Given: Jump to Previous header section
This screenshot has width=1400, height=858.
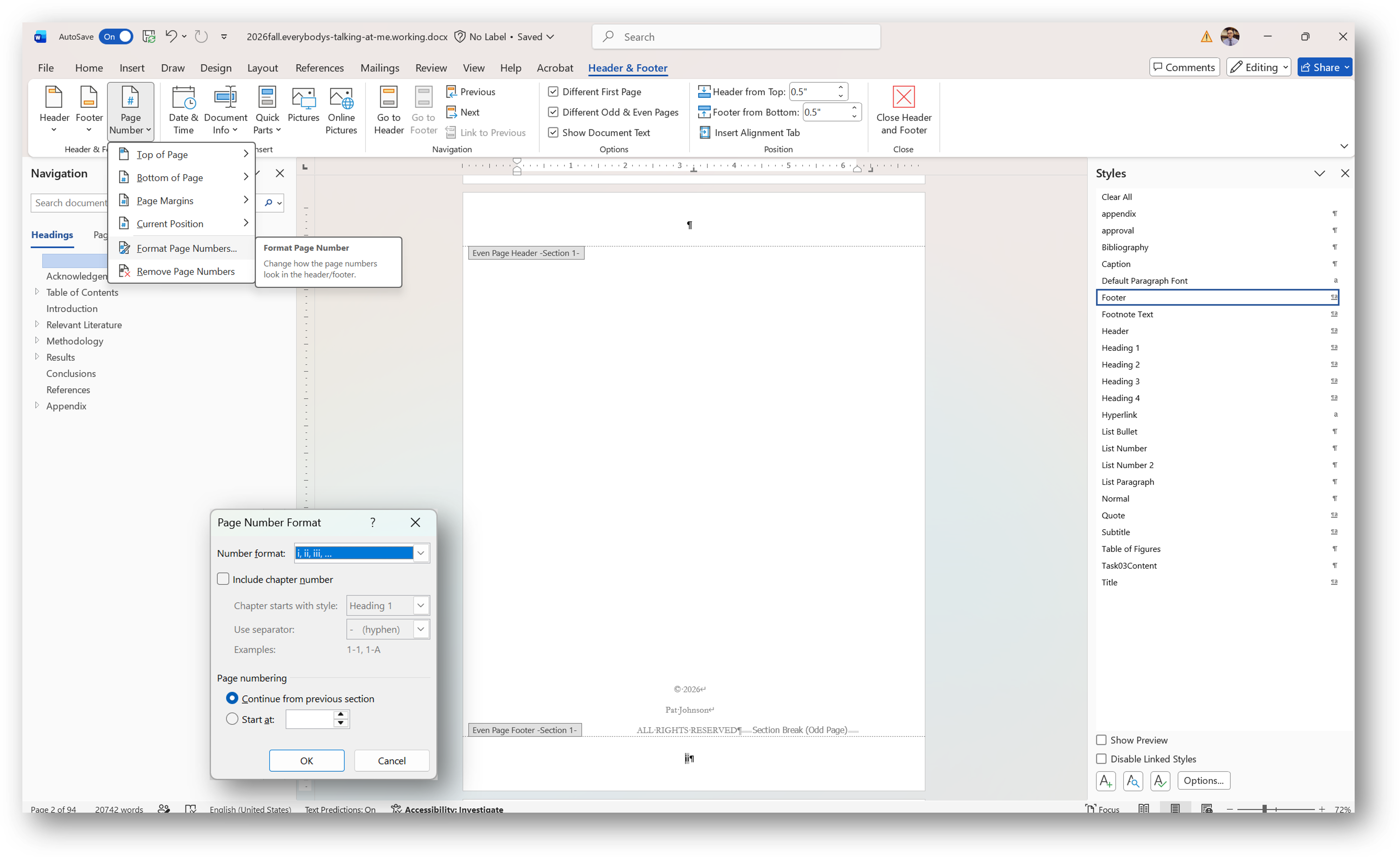Looking at the screenshot, I should click(470, 91).
